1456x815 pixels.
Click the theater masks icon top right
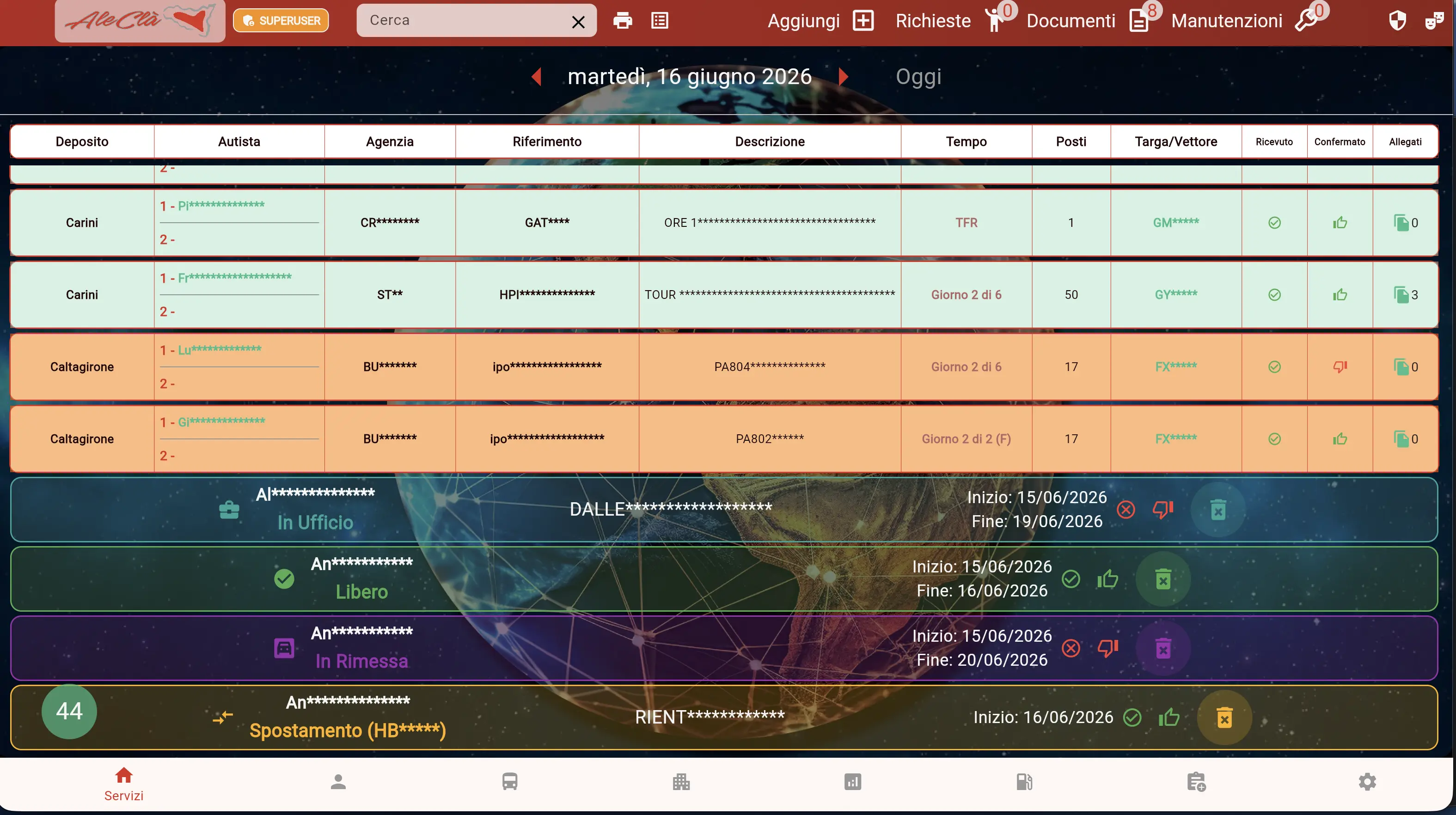[1435, 21]
